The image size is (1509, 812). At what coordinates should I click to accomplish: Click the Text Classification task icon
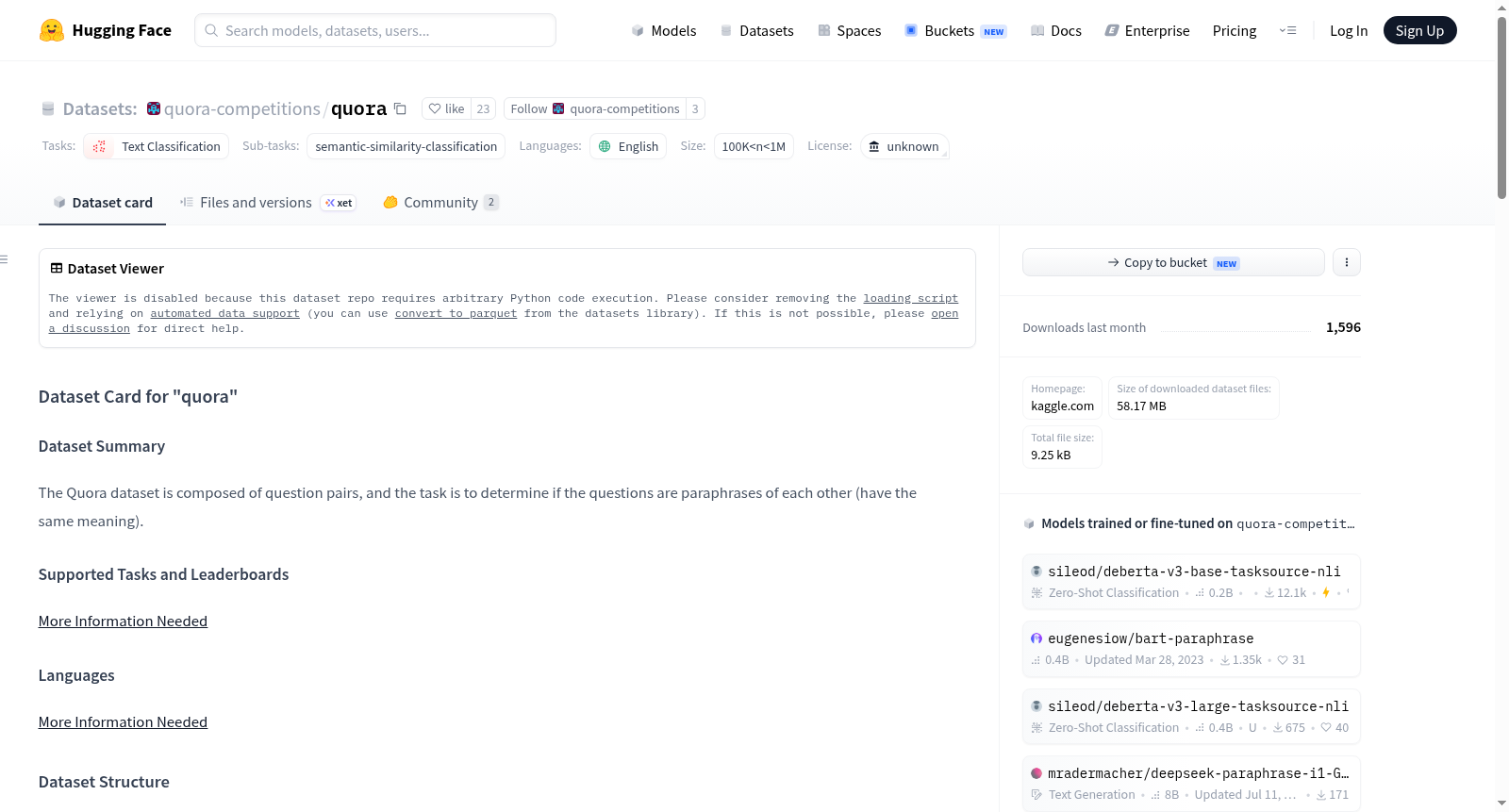pyautogui.click(x=99, y=146)
